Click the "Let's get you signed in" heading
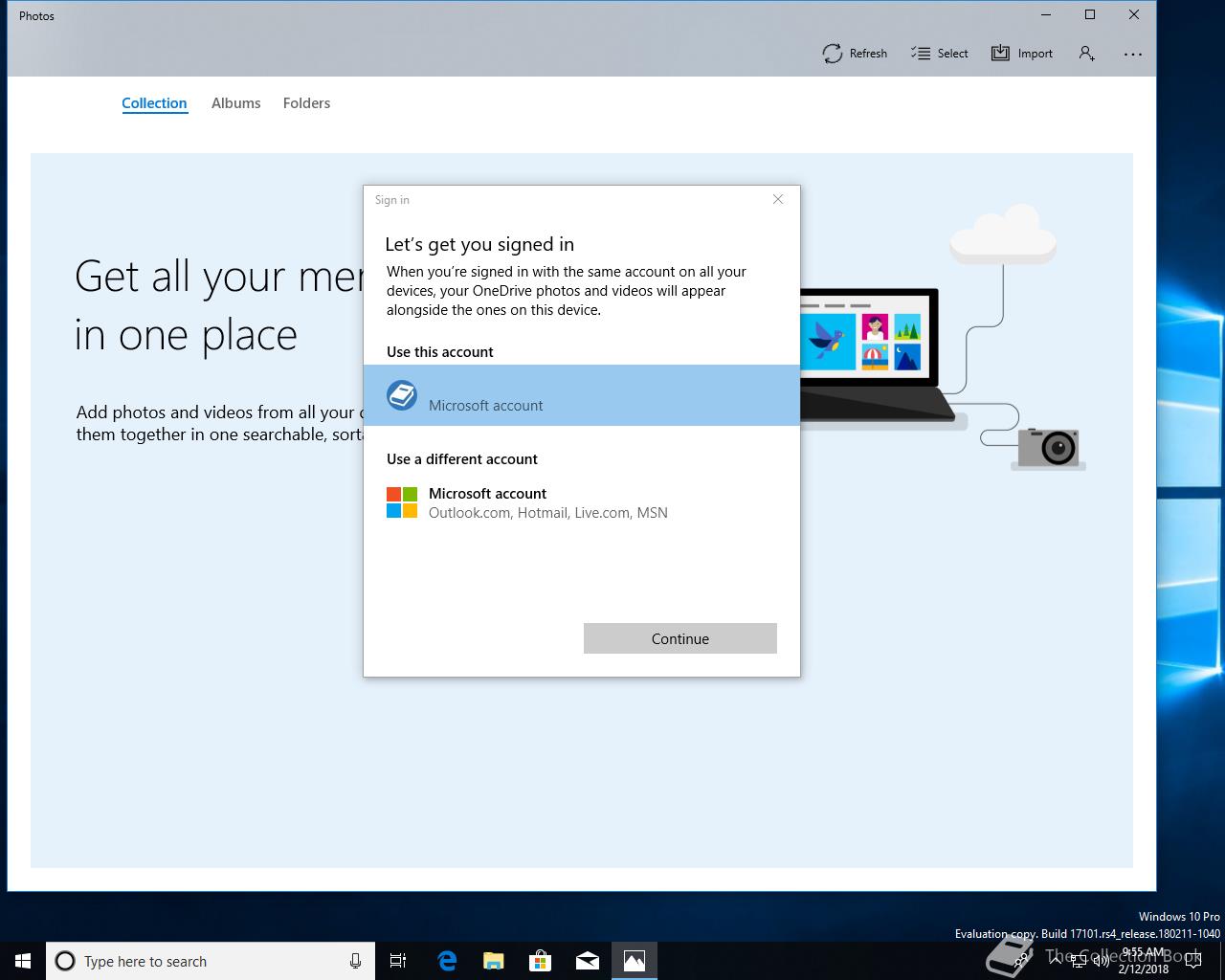This screenshot has width=1225, height=980. pos(479,244)
